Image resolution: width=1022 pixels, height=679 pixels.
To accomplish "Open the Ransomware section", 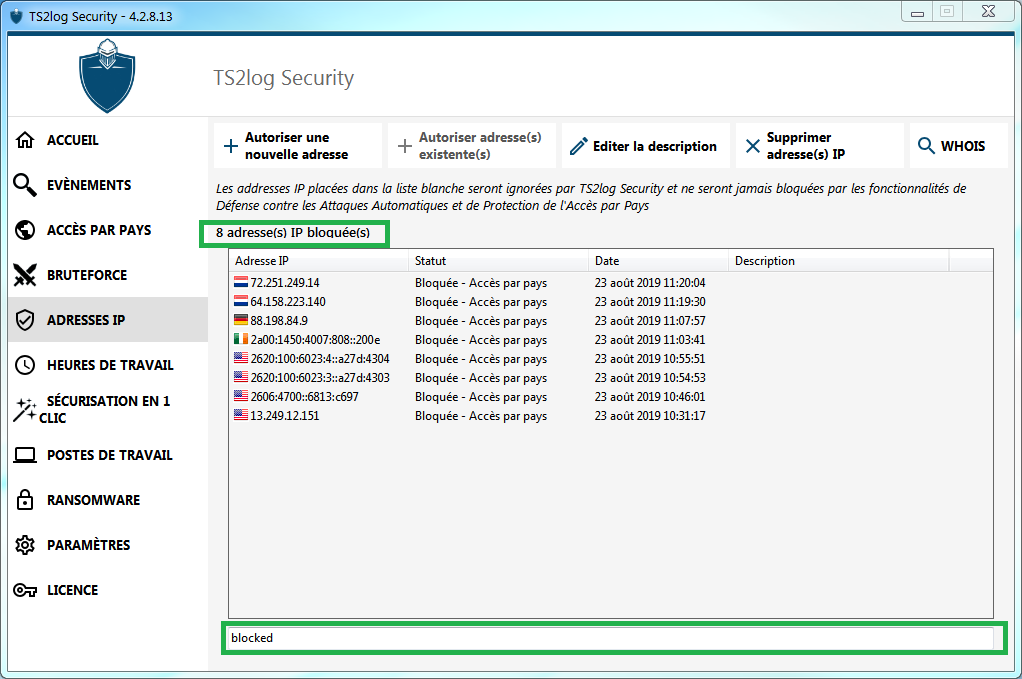I will point(108,500).
